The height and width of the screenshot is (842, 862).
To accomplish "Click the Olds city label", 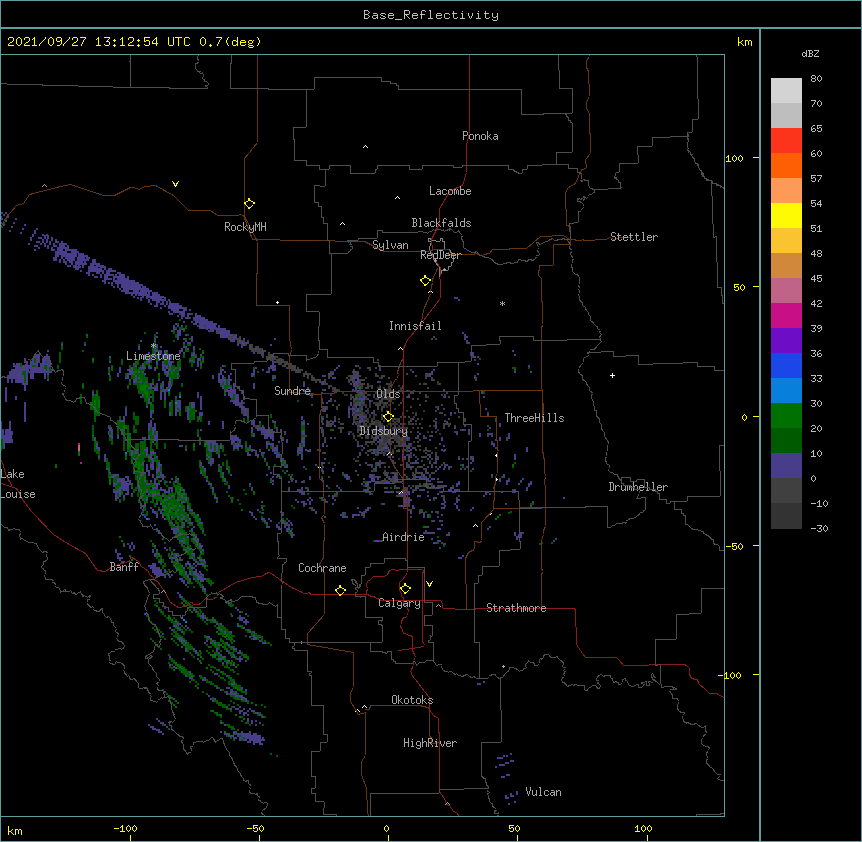I will coord(388,394).
